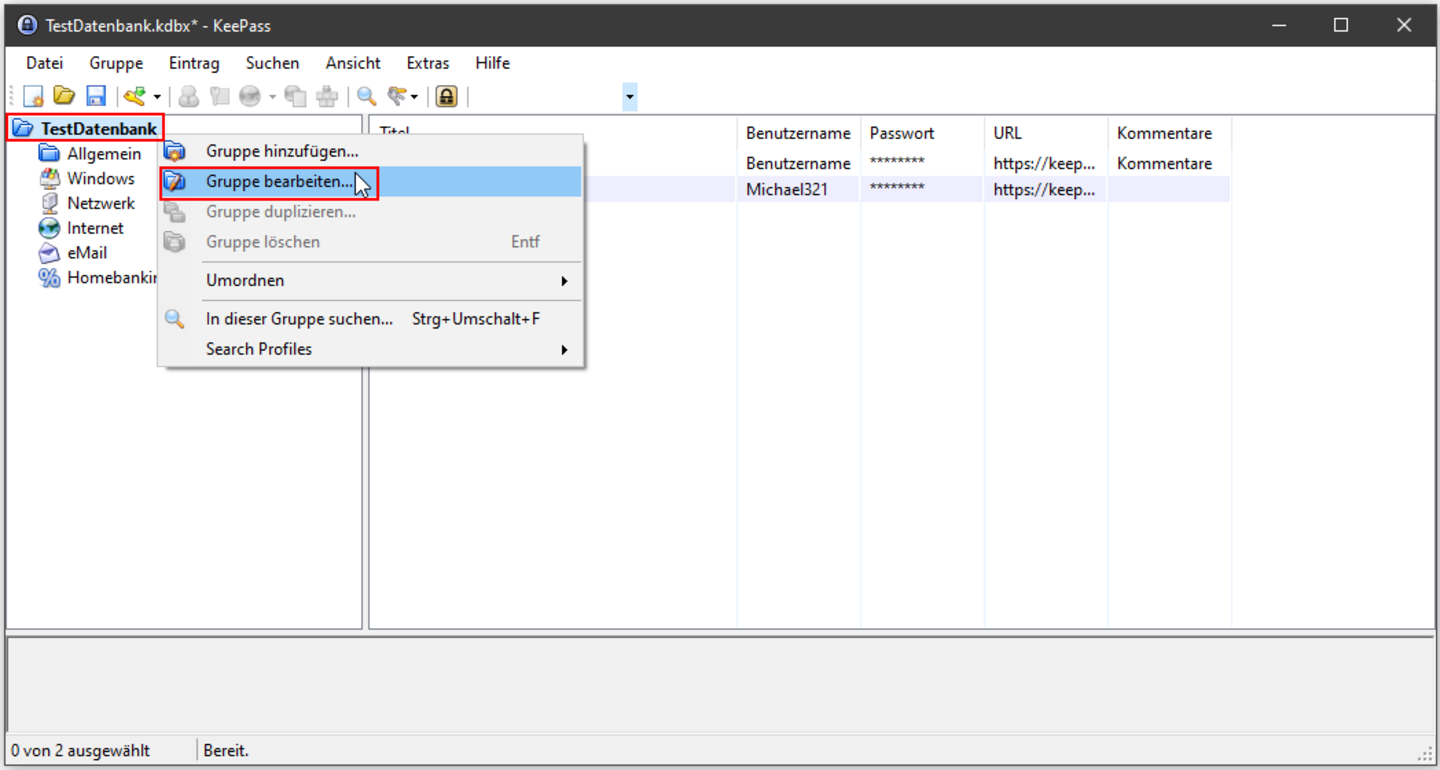Lock the workspace with the padlock icon
Image resolution: width=1440 pixels, height=770 pixels.
pos(446,96)
